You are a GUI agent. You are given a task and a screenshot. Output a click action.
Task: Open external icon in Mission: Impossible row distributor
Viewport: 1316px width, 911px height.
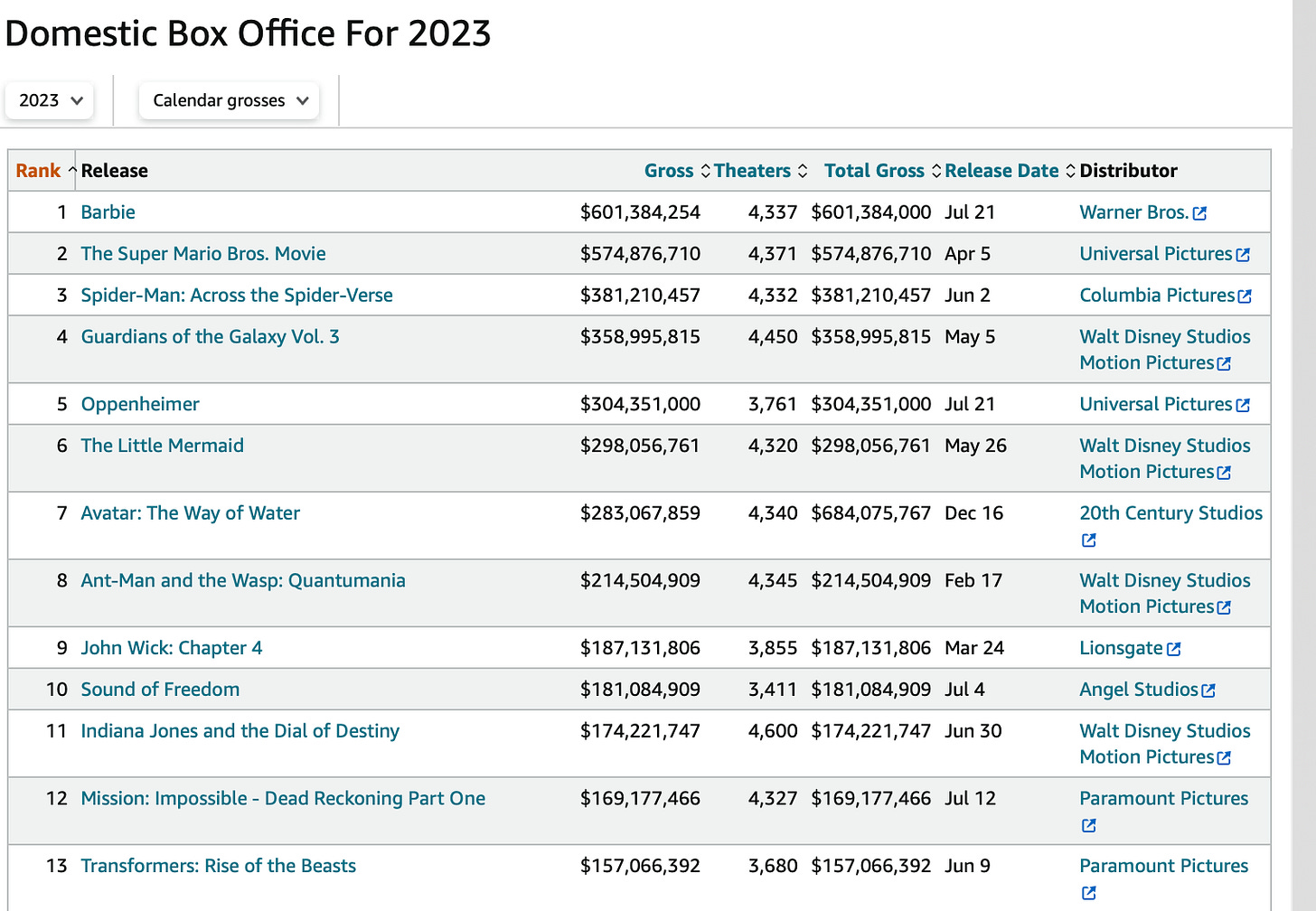[1088, 825]
